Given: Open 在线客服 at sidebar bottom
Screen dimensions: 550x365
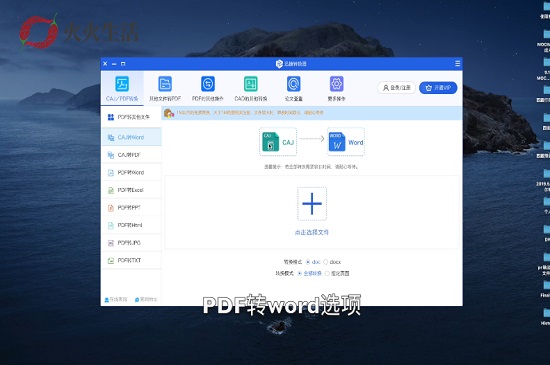Looking at the screenshot, I should (x=116, y=299).
